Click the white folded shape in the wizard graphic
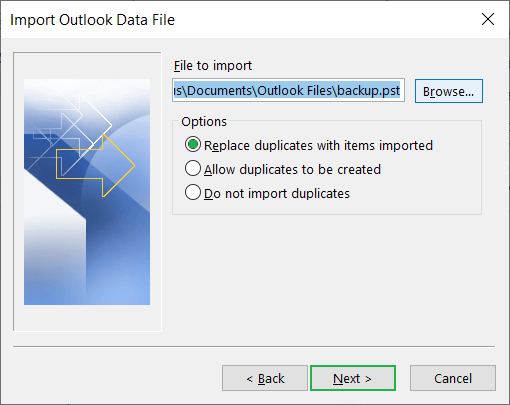Image resolution: width=510 pixels, height=405 pixels. tap(53, 233)
